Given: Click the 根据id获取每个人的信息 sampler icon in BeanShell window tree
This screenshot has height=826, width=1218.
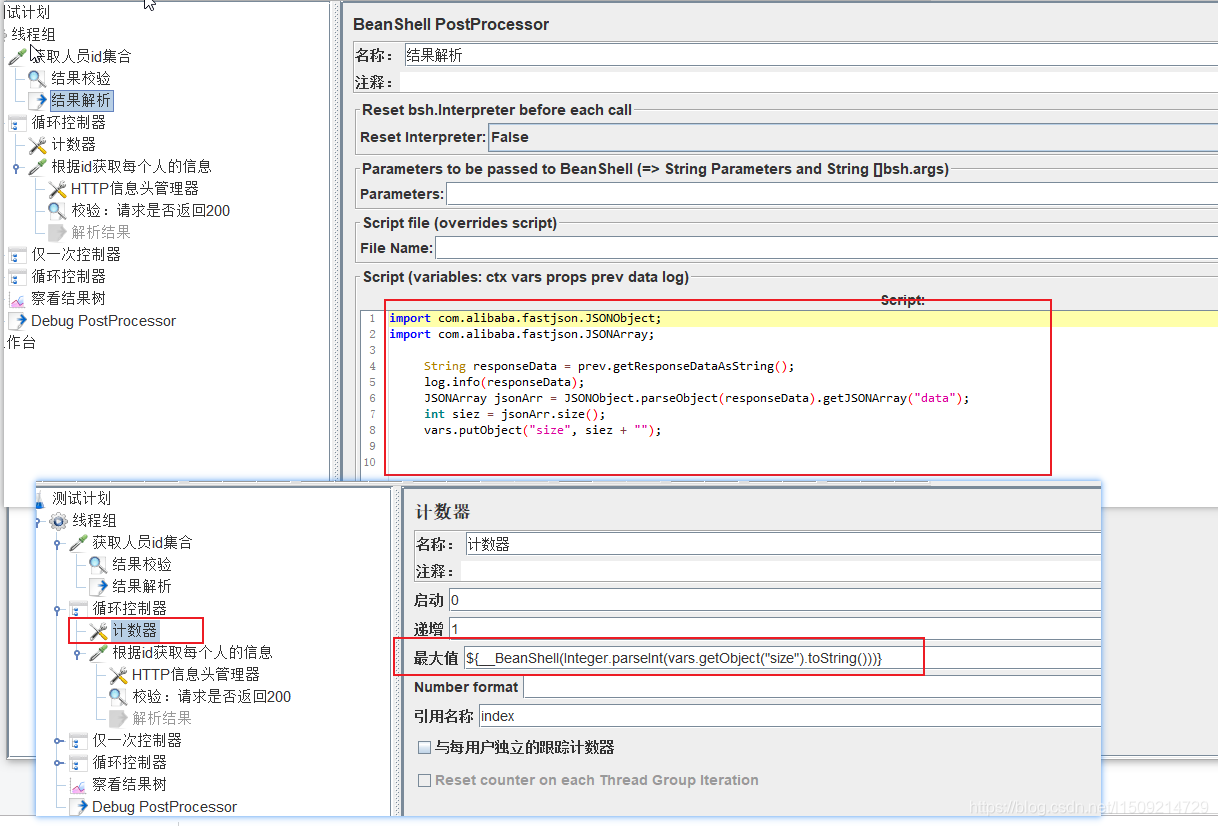Looking at the screenshot, I should tap(38, 167).
